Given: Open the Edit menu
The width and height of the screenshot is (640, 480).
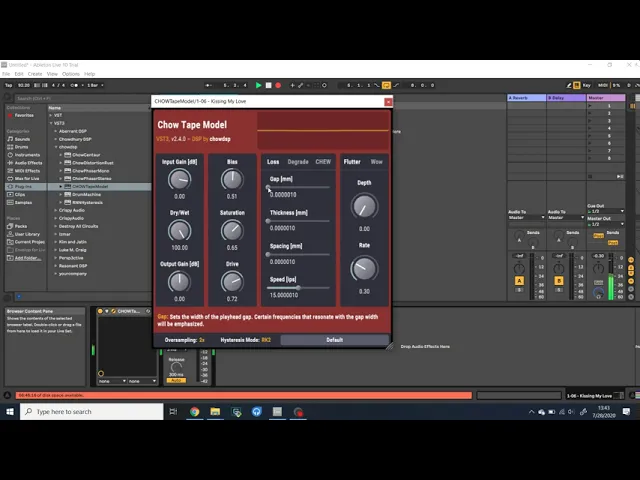Looking at the screenshot, I should 19,74.
